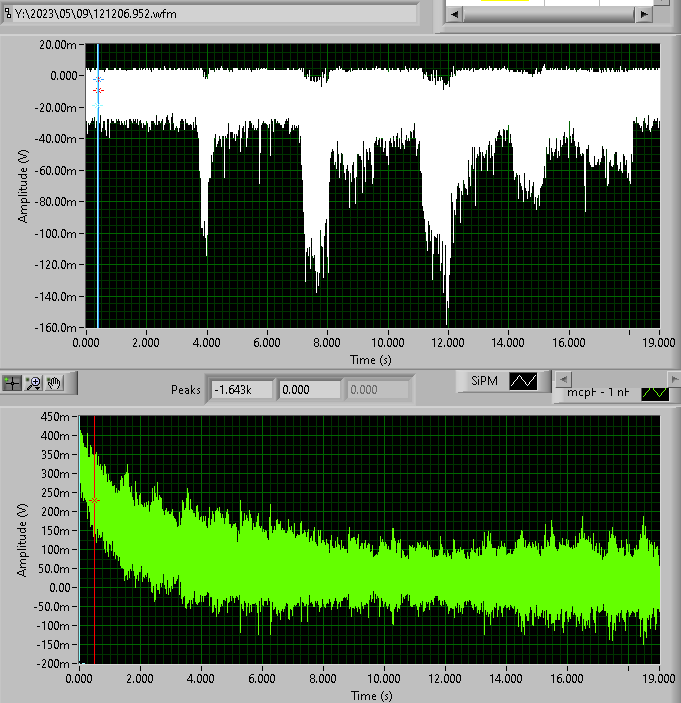Click the upper graph Amplitude (V) axis label
Viewport: 681px width, 703px height.
pyautogui.click(x=22, y=186)
